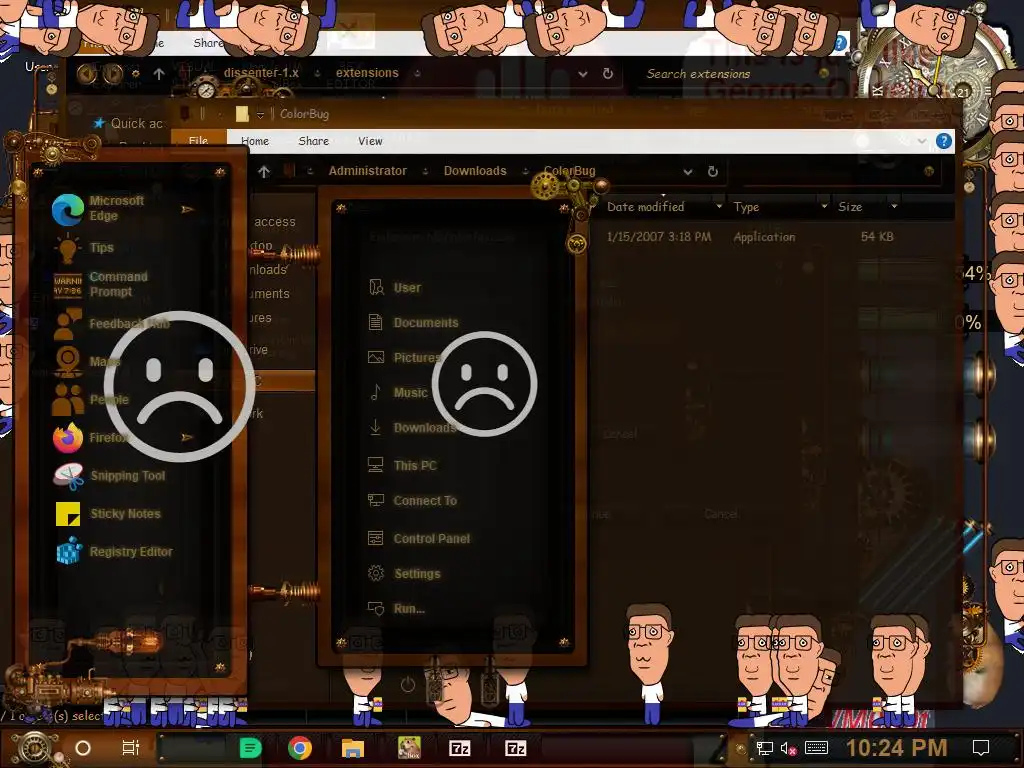Click the muted volume tray icon
Screen dimensions: 1024x768
[789, 748]
